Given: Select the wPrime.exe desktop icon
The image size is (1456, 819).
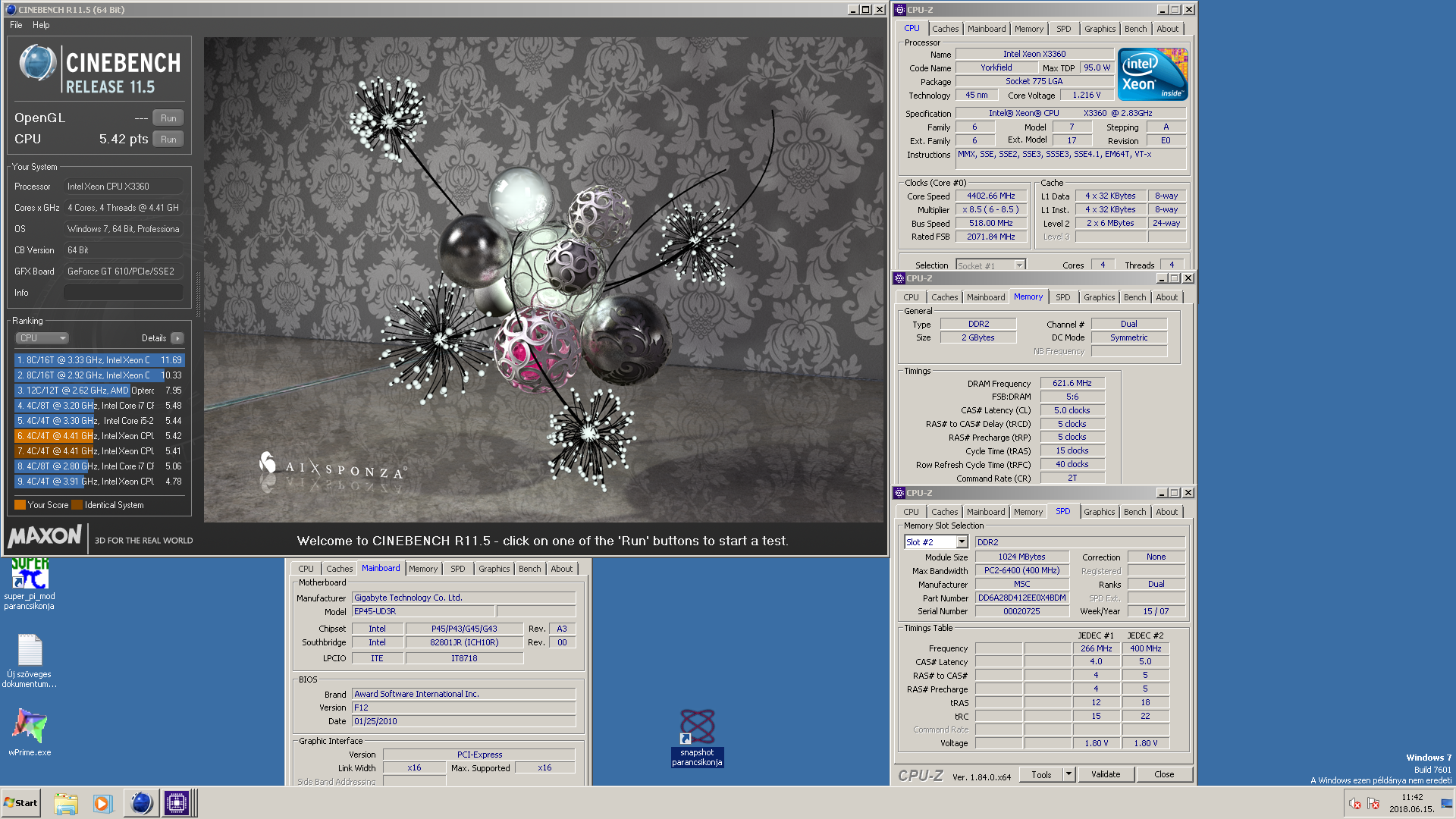Looking at the screenshot, I should pos(30,733).
